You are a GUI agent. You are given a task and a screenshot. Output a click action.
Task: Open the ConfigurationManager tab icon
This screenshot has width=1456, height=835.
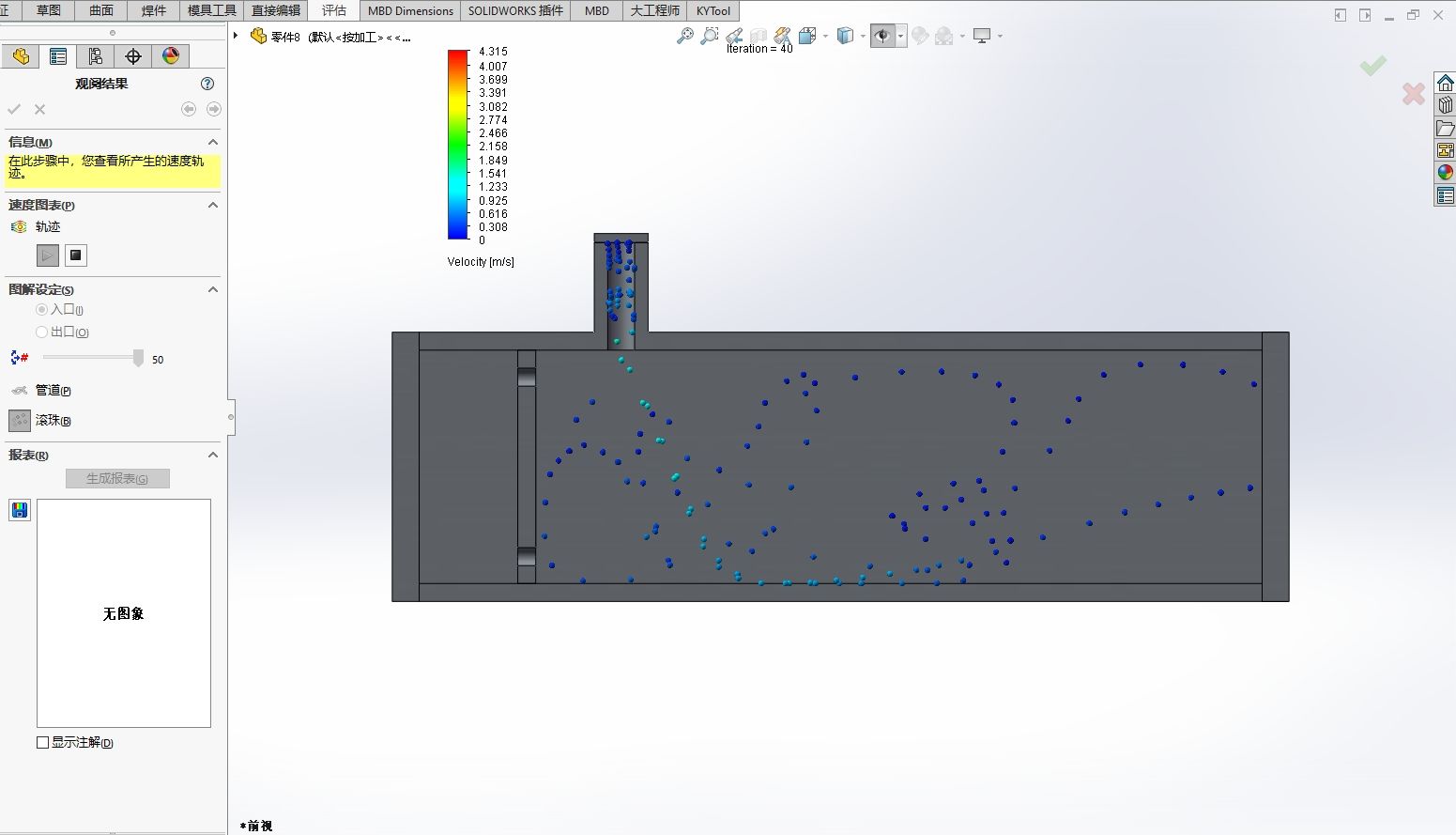click(x=96, y=56)
